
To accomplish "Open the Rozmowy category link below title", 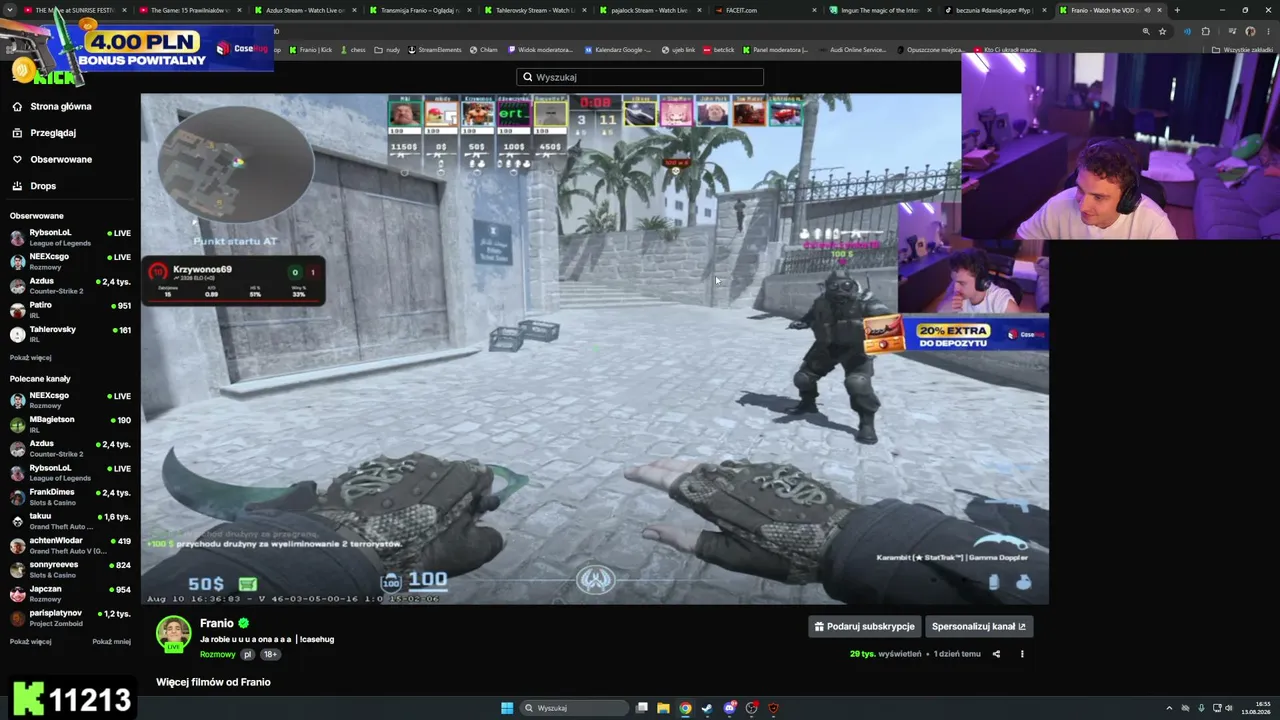I will click(217, 655).
